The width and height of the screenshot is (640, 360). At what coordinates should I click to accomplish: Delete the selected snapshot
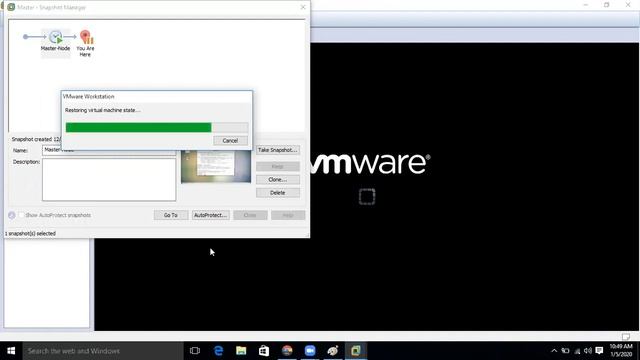click(278, 193)
